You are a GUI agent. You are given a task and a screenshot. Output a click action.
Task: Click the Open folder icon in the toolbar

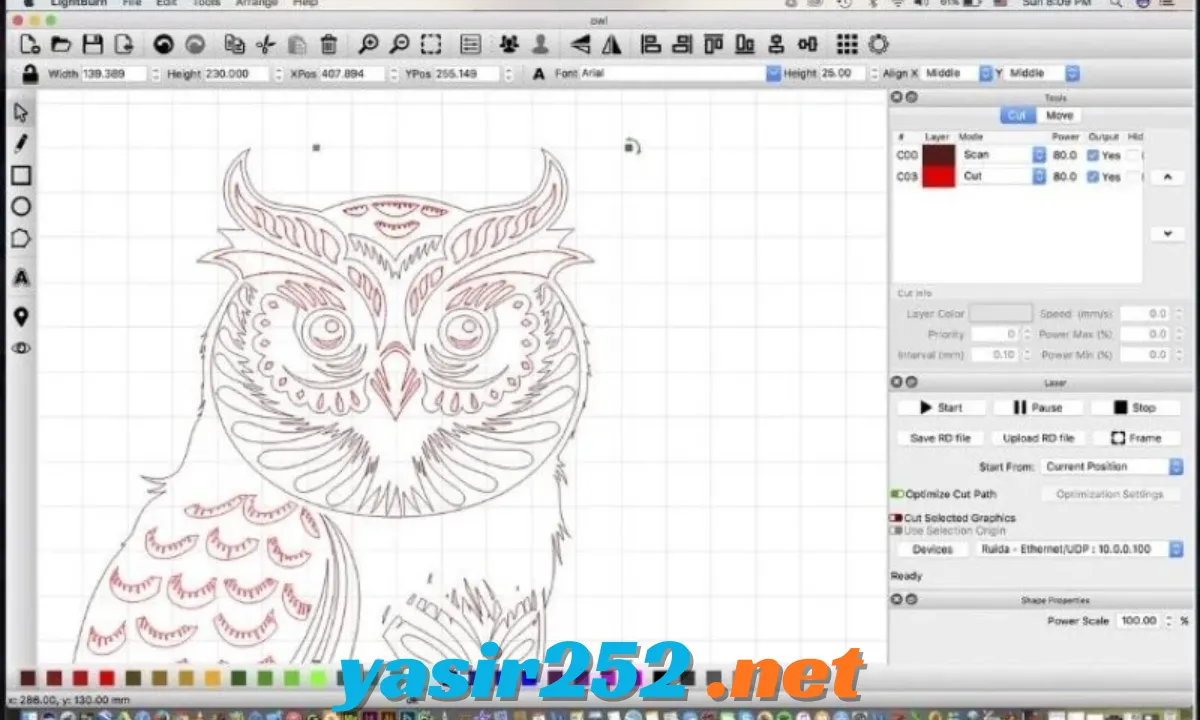coord(61,44)
